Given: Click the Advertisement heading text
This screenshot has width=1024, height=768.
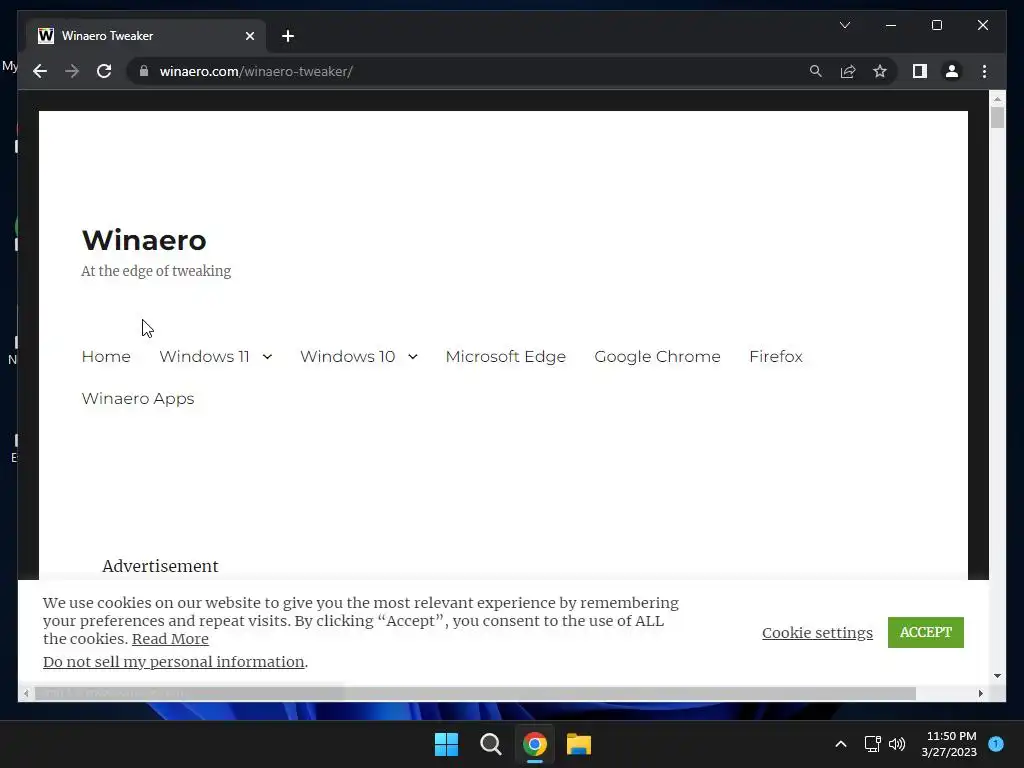Looking at the screenshot, I should 160,566.
